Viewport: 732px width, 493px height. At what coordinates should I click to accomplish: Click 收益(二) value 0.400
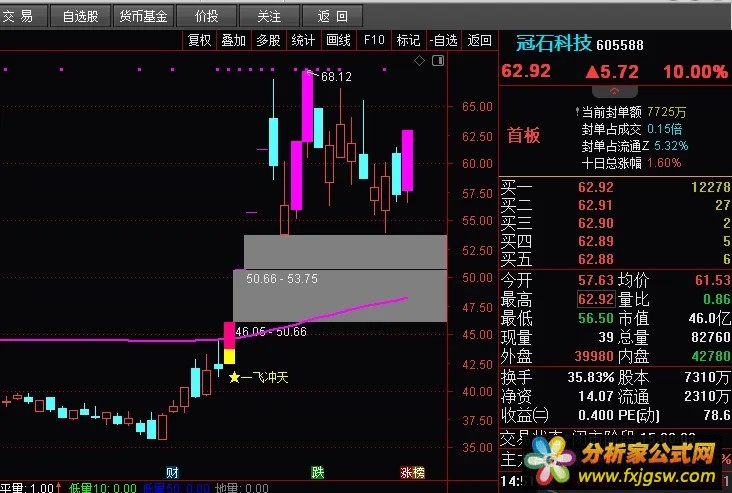596,415
